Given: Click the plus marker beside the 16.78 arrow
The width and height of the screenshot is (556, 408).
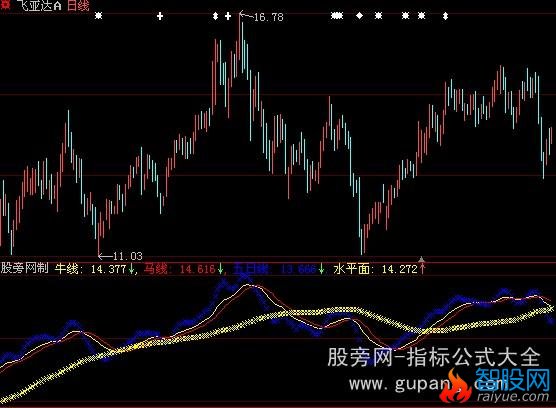Looking at the screenshot, I should click(x=228, y=16).
